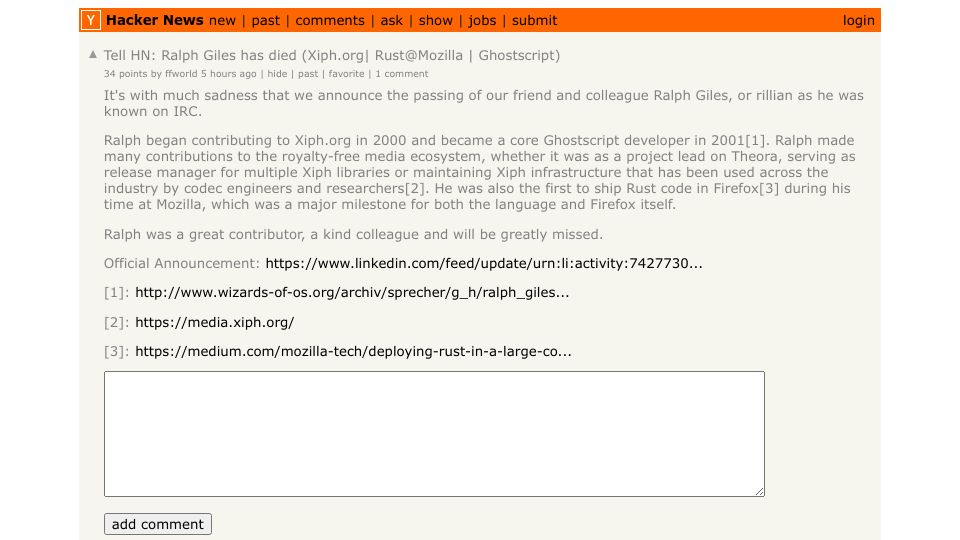Click the past link under the title

[x=308, y=73]
